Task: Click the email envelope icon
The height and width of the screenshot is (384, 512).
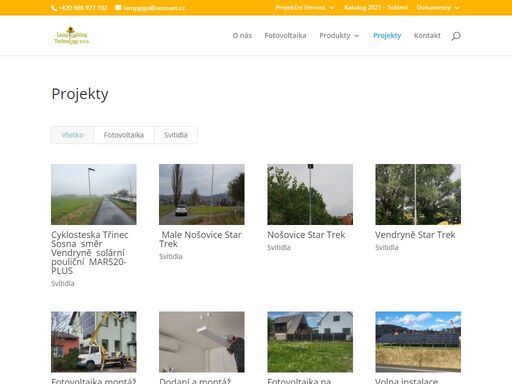Action: tap(118, 7)
